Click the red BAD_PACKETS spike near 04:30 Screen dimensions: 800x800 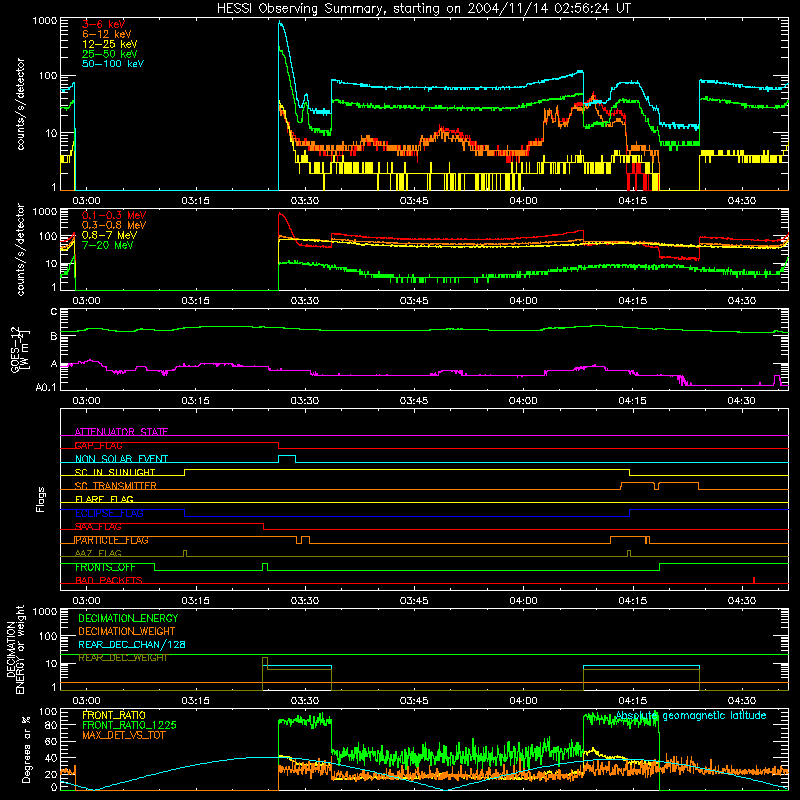[754, 580]
